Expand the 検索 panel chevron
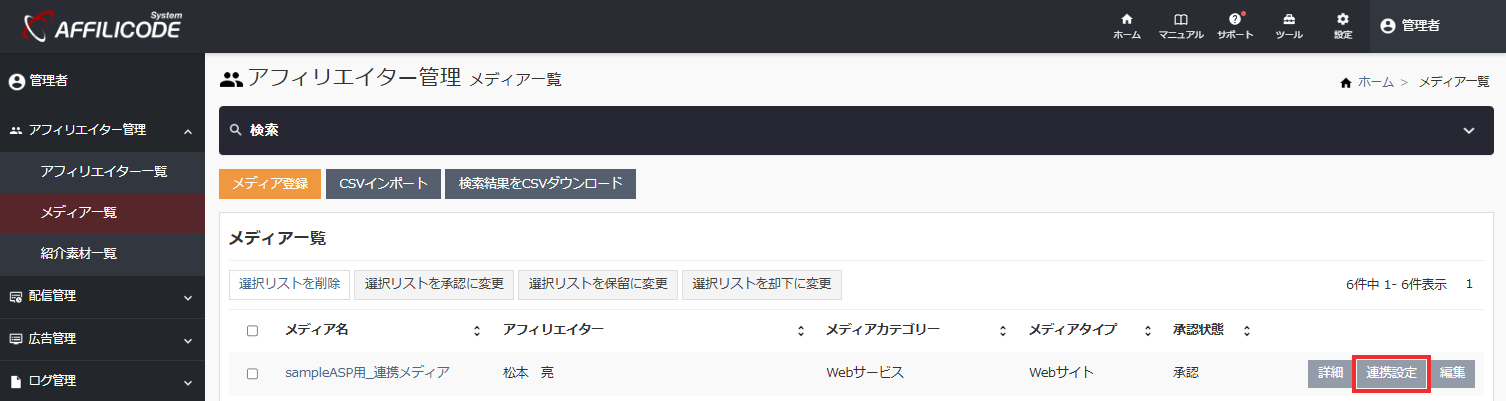 pyautogui.click(x=1468, y=130)
